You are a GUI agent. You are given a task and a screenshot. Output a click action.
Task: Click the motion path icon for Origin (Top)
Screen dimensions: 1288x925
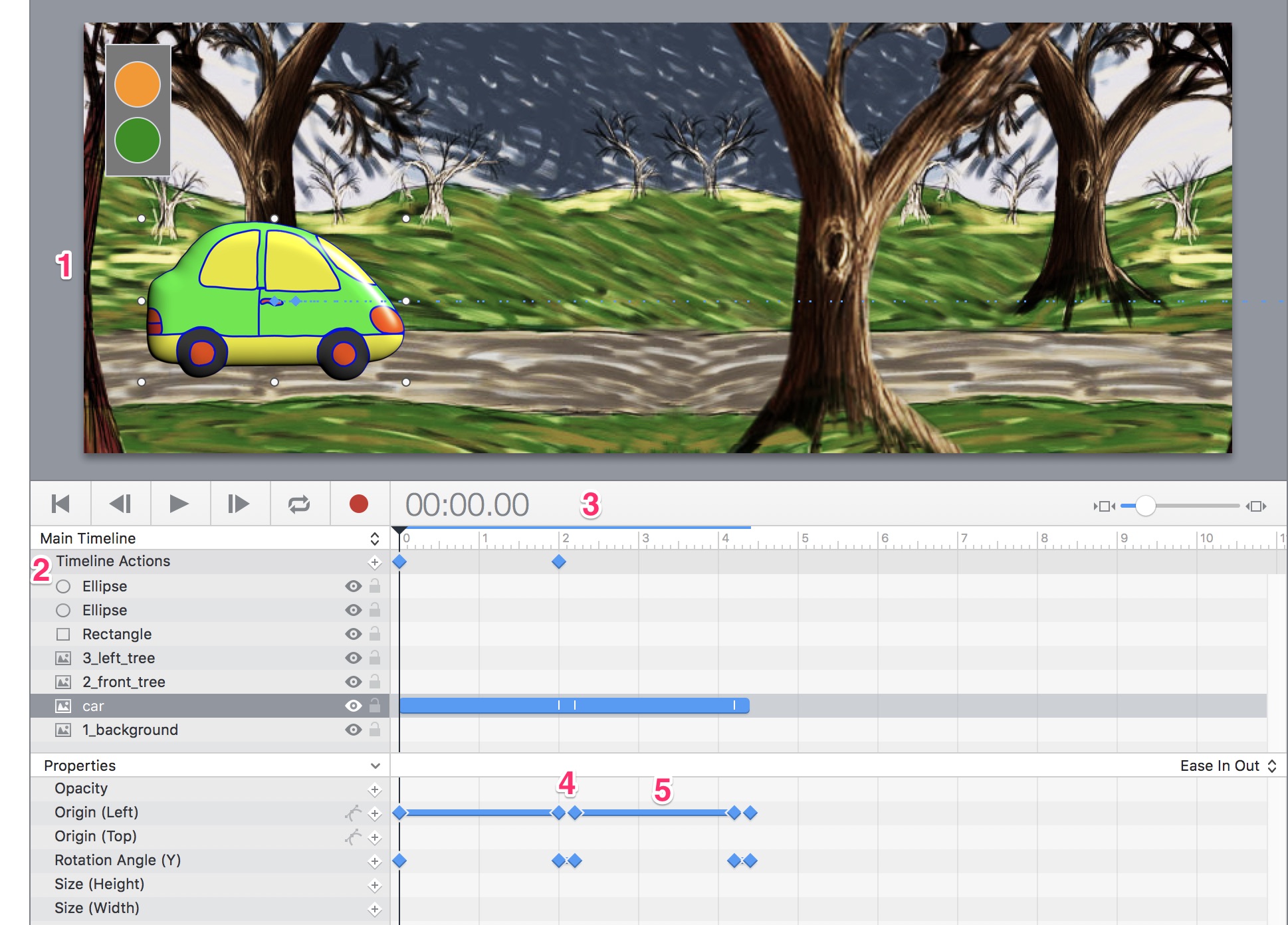tap(354, 837)
